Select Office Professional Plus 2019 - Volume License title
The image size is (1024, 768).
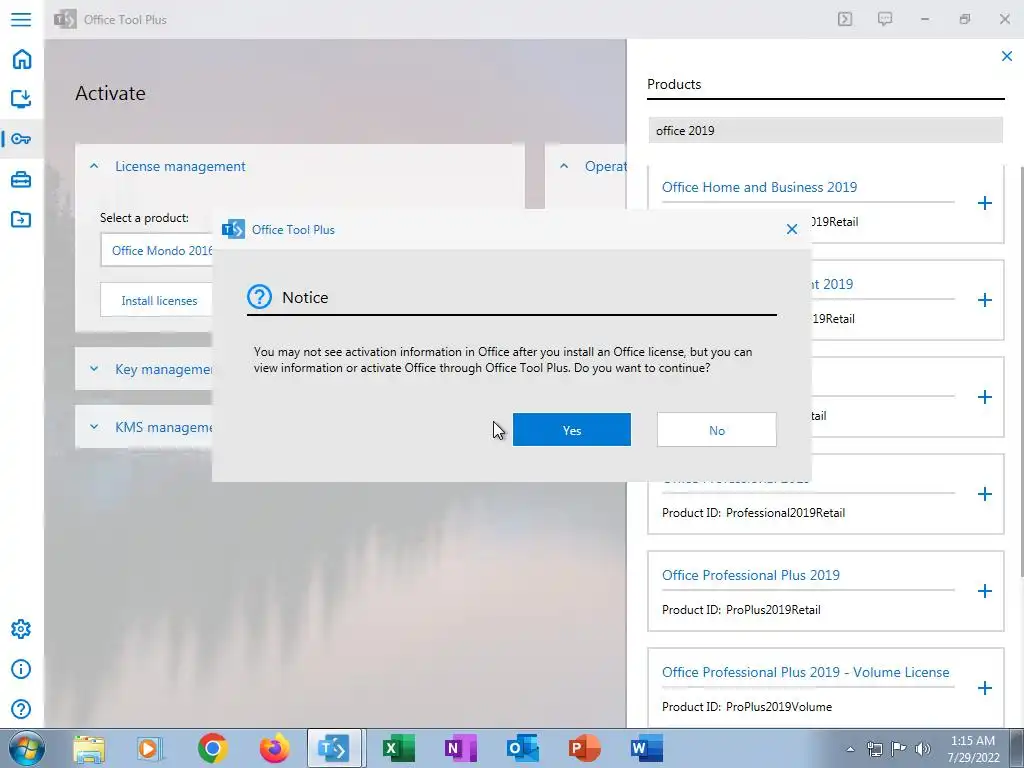pyautogui.click(x=805, y=672)
